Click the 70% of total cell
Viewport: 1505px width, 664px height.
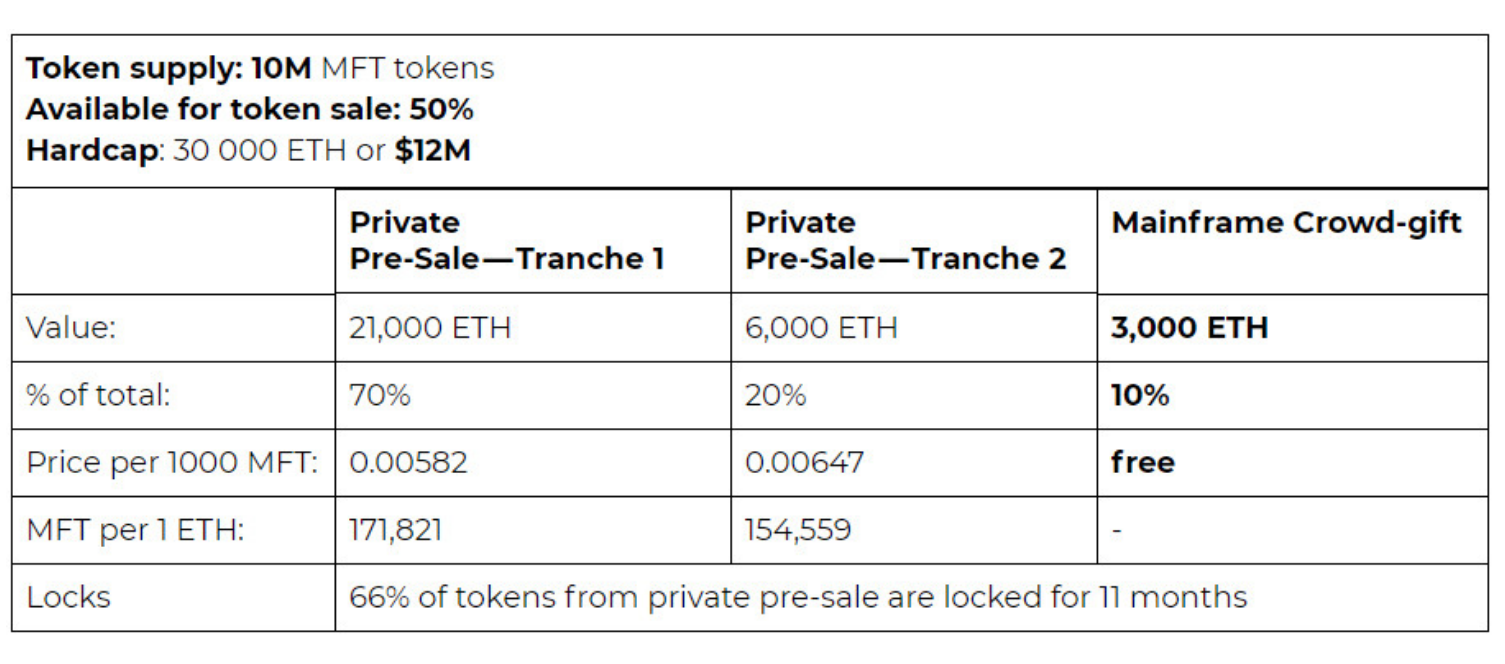click(380, 395)
